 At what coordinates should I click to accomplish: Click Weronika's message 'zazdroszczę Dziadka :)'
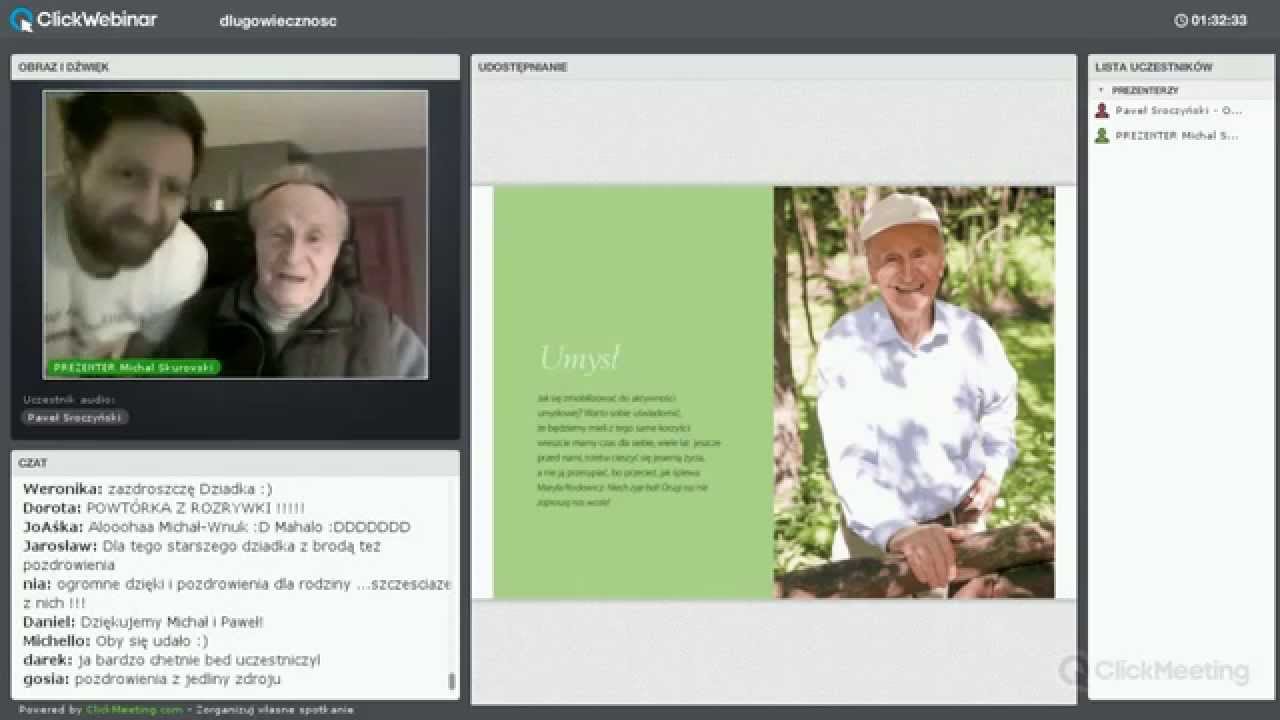tap(148, 489)
